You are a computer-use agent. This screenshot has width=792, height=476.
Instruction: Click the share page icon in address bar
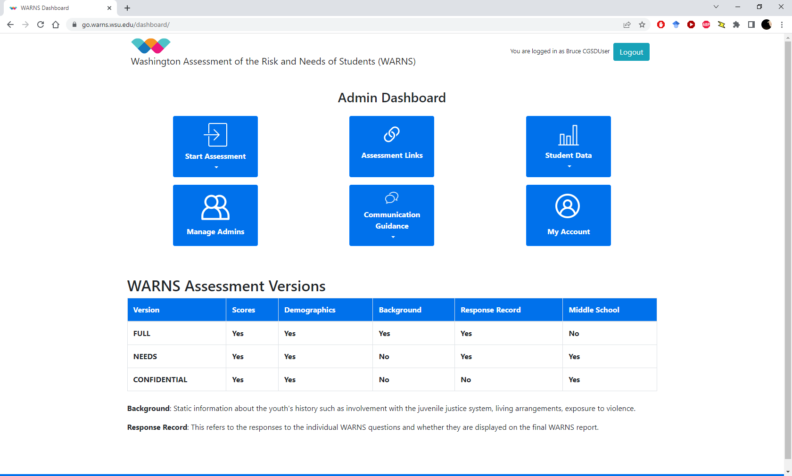(626, 24)
